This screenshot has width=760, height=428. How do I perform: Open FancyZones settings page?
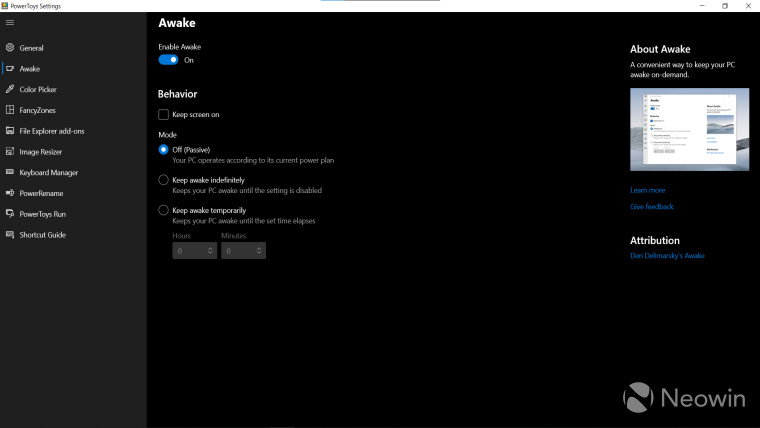coord(73,111)
